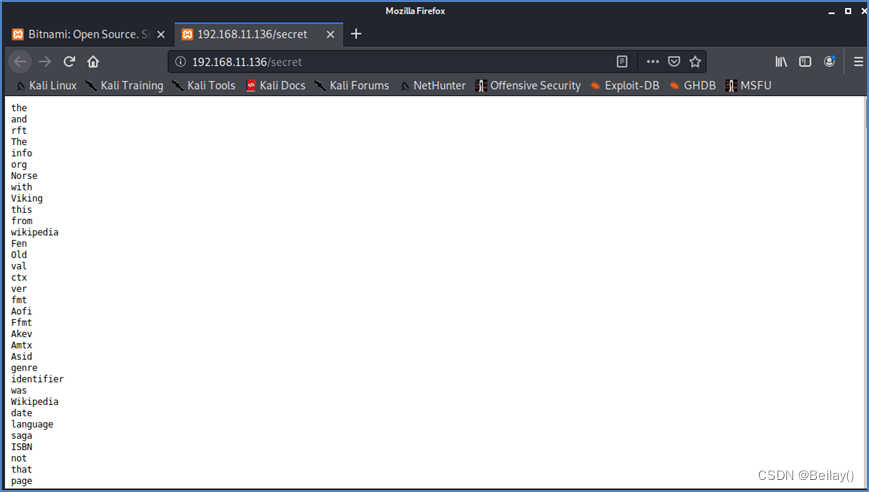
Task: Click the 'Asid' entry
Action: [22, 357]
